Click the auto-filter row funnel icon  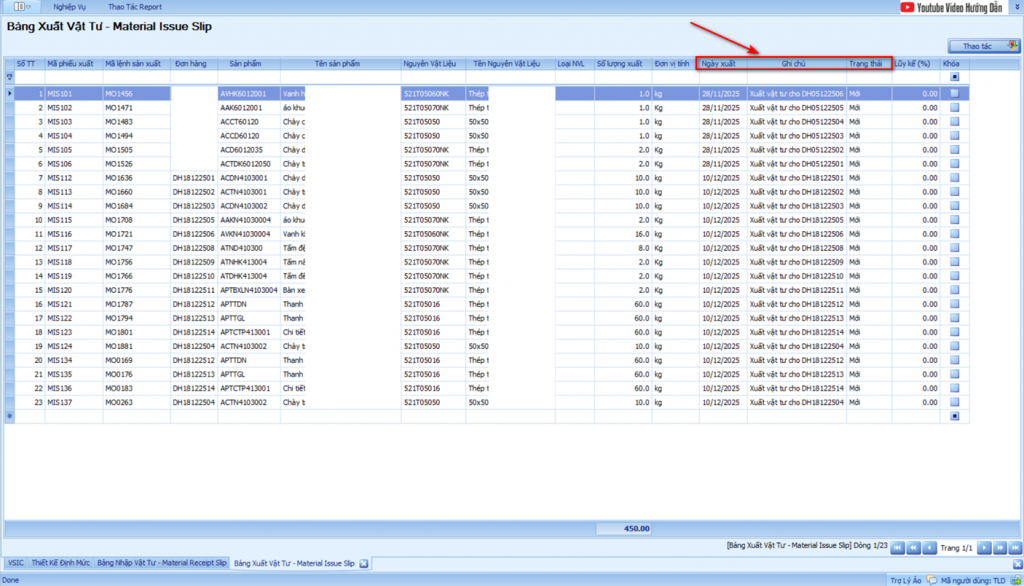[x=10, y=76]
